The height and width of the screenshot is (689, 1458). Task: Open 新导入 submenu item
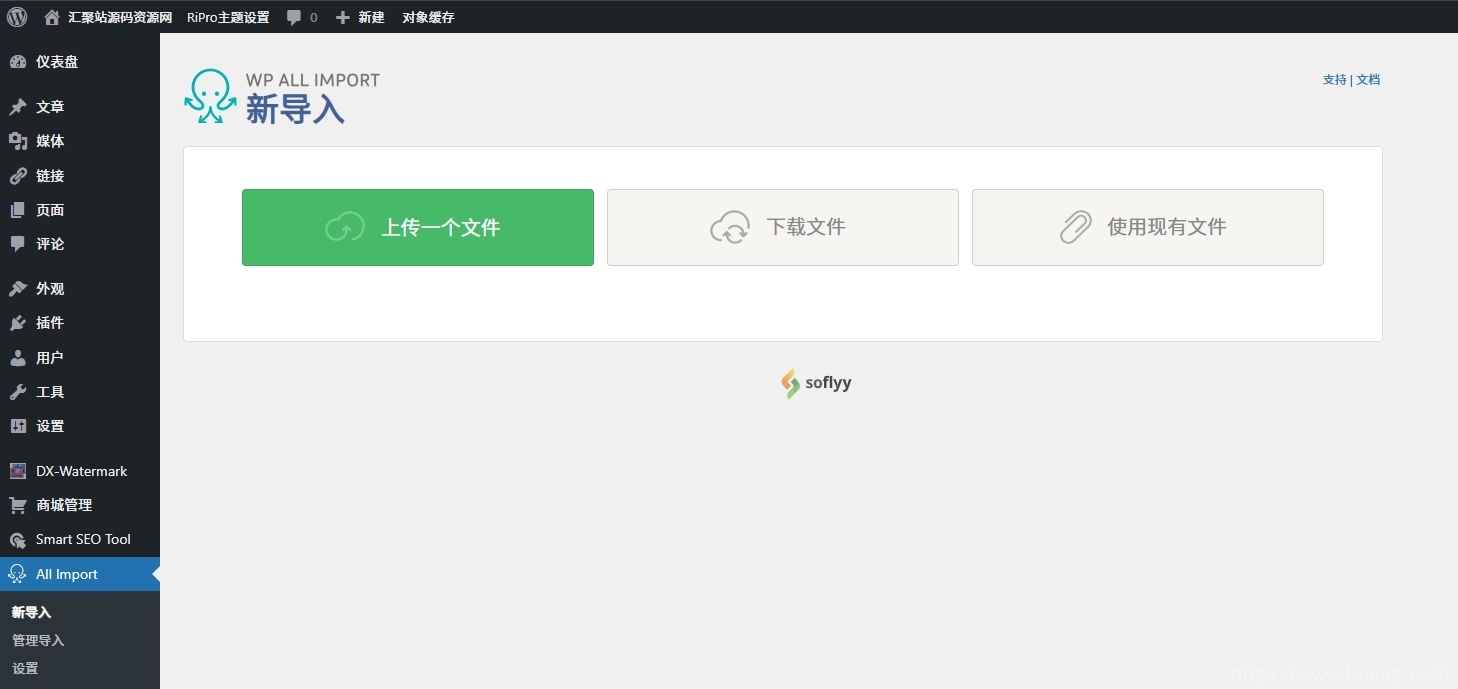coord(31,612)
